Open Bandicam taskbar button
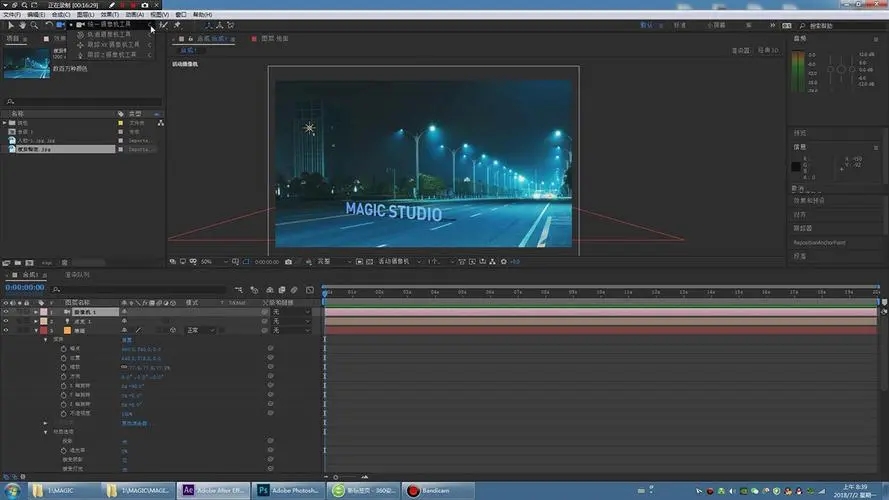Screen dimensions: 889x500 point(438,490)
